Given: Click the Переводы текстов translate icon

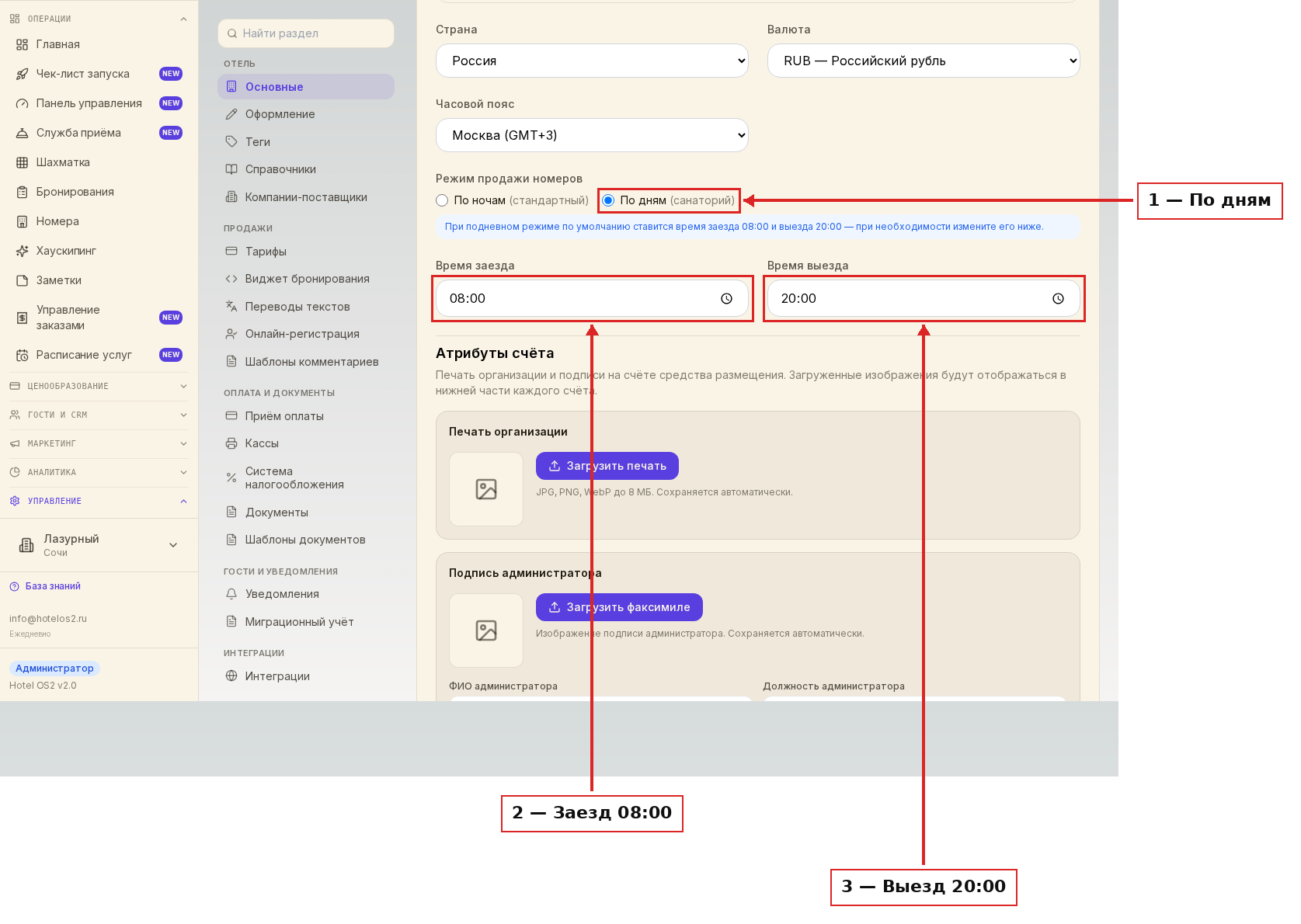Looking at the screenshot, I should [231, 306].
